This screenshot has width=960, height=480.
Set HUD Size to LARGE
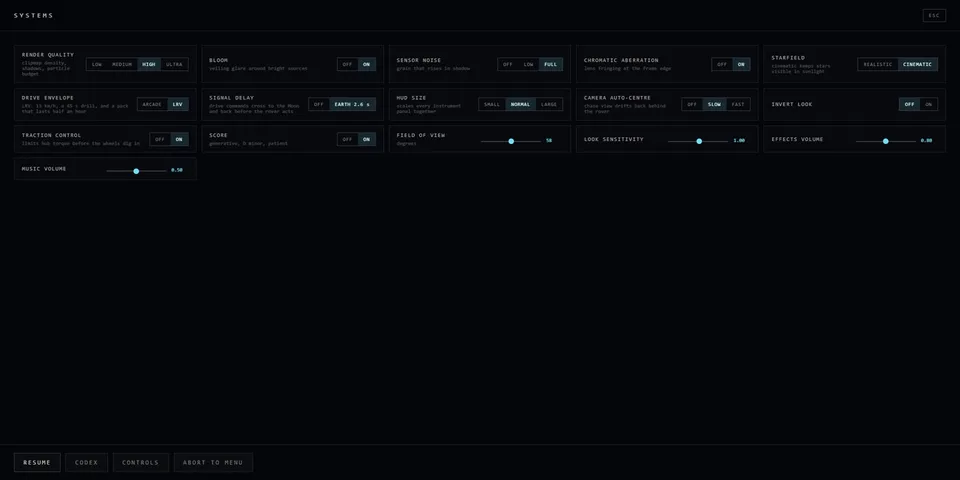(549, 104)
